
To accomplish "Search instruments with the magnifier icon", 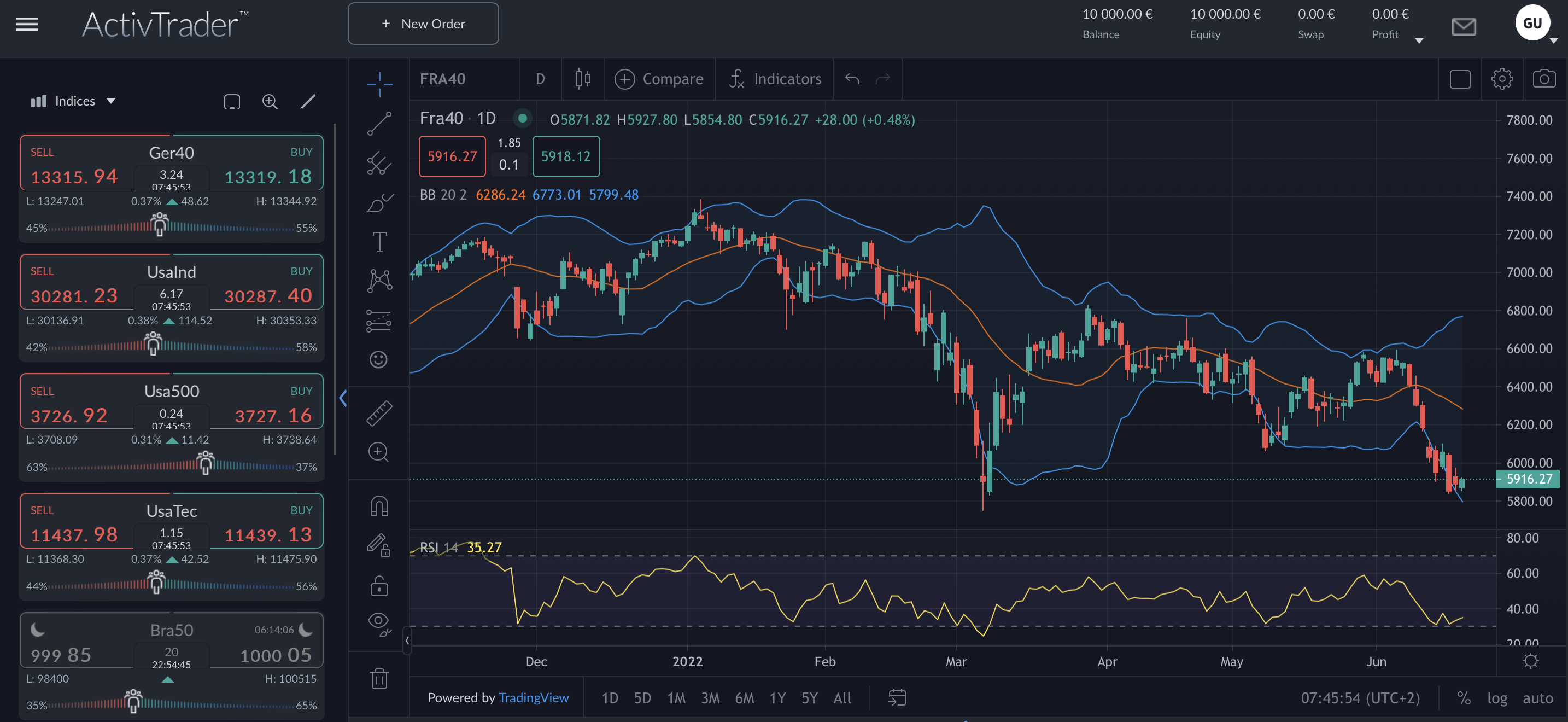I will (x=270, y=102).
